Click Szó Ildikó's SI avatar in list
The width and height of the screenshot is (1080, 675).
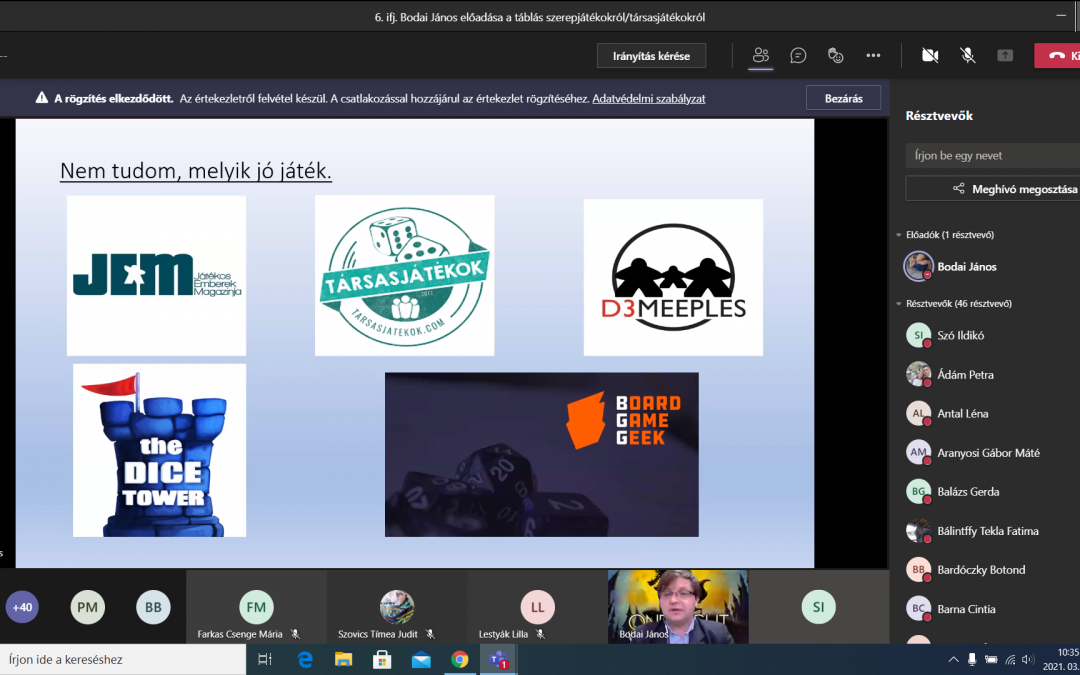[918, 336]
